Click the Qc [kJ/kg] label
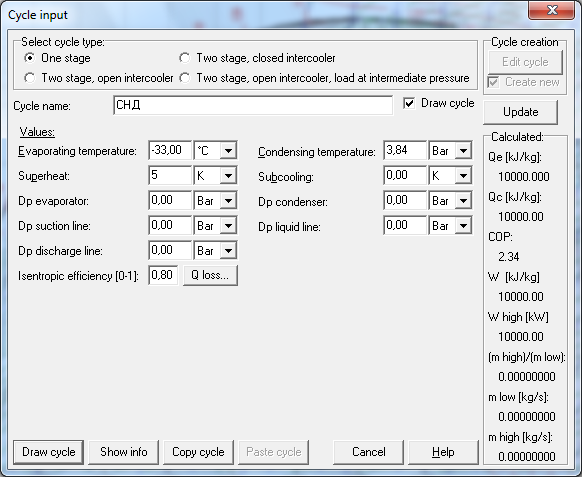582x477 pixels. tap(515, 197)
